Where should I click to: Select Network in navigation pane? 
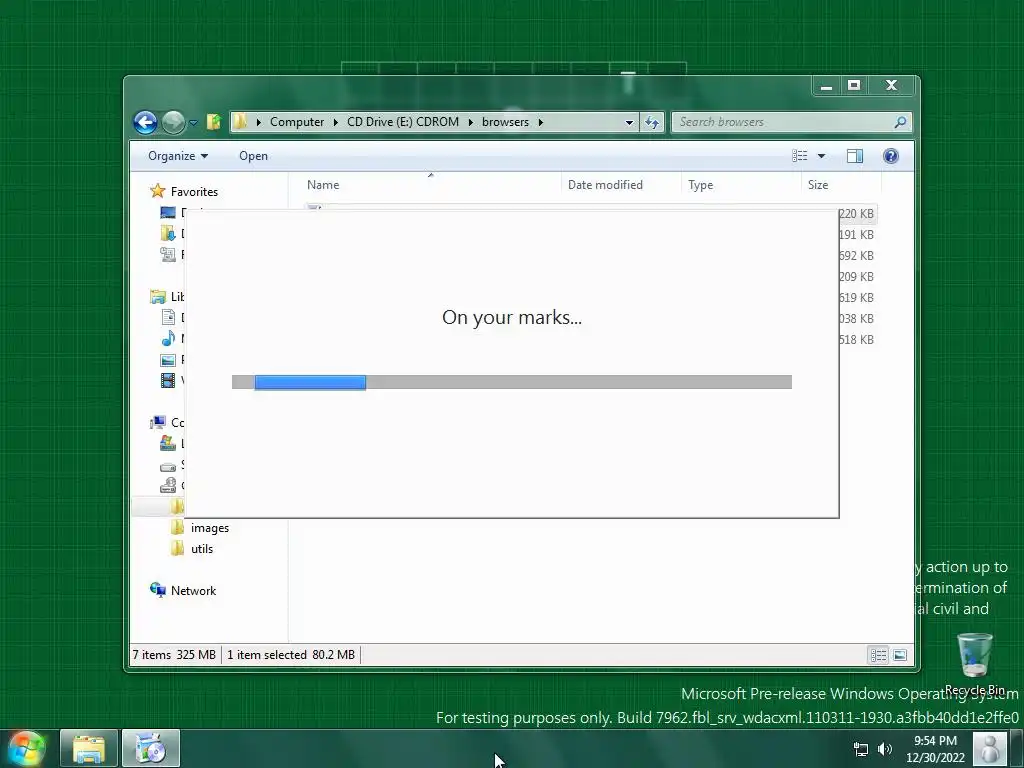point(193,590)
